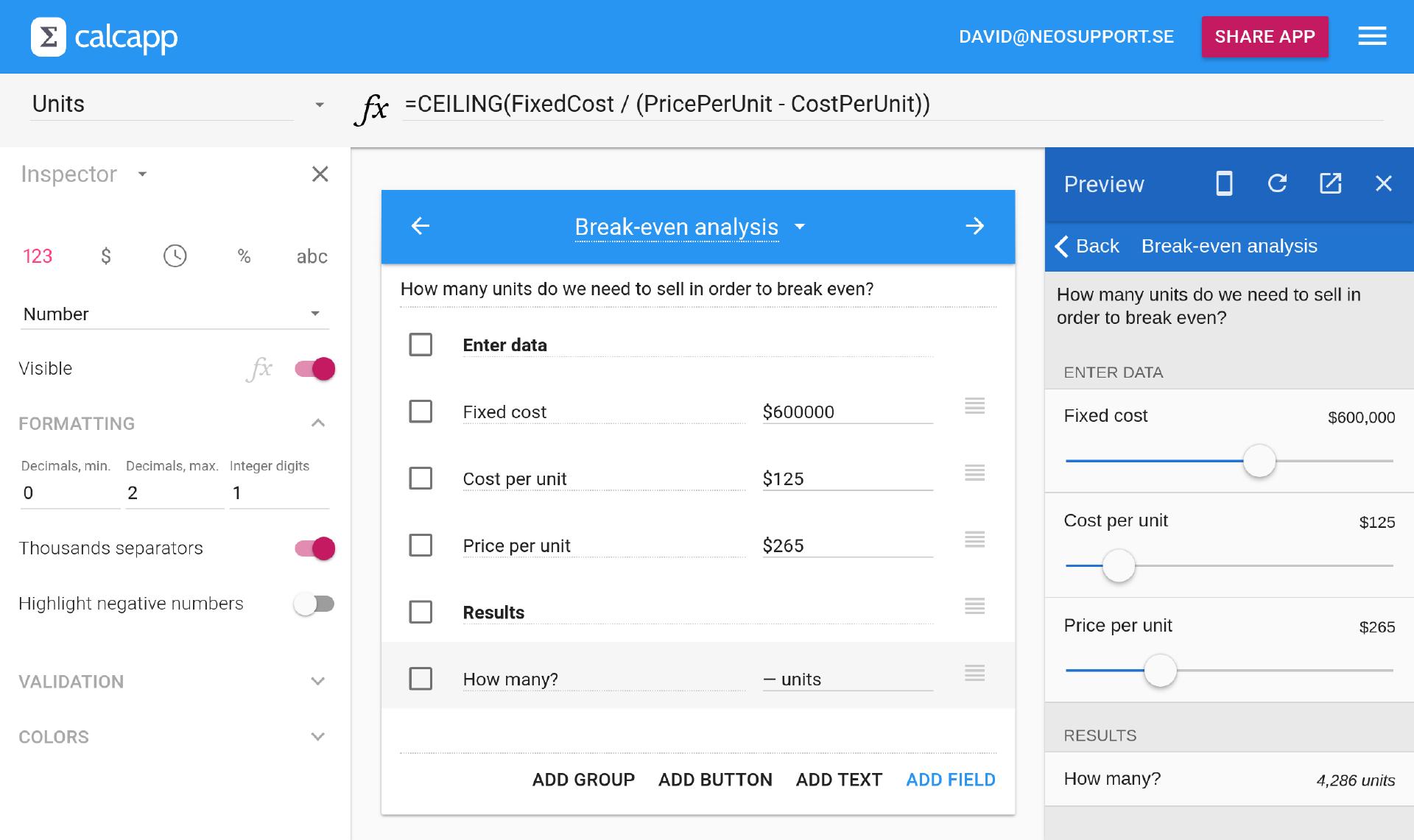Disable the Thousands separators toggle
Image resolution: width=1414 pixels, height=840 pixels.
point(315,548)
